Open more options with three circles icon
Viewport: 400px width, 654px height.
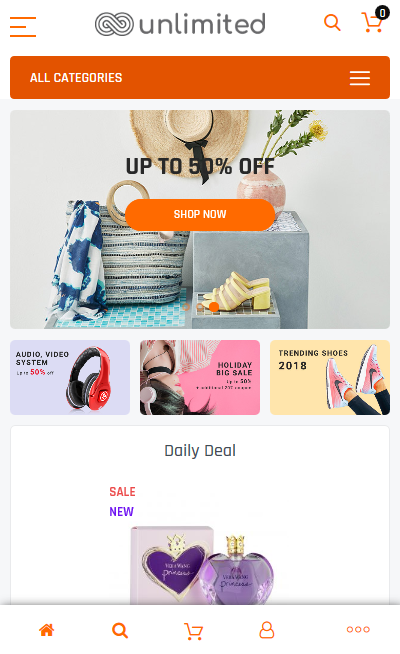(x=358, y=629)
